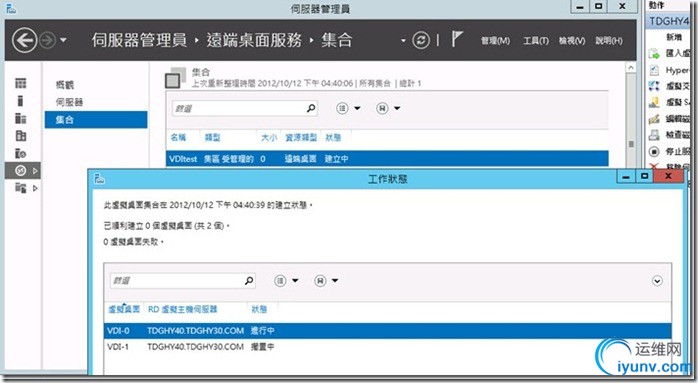The width and height of the screenshot is (698, 383).
Task: Open the 檢視(V) menu
Action: coord(572,41)
